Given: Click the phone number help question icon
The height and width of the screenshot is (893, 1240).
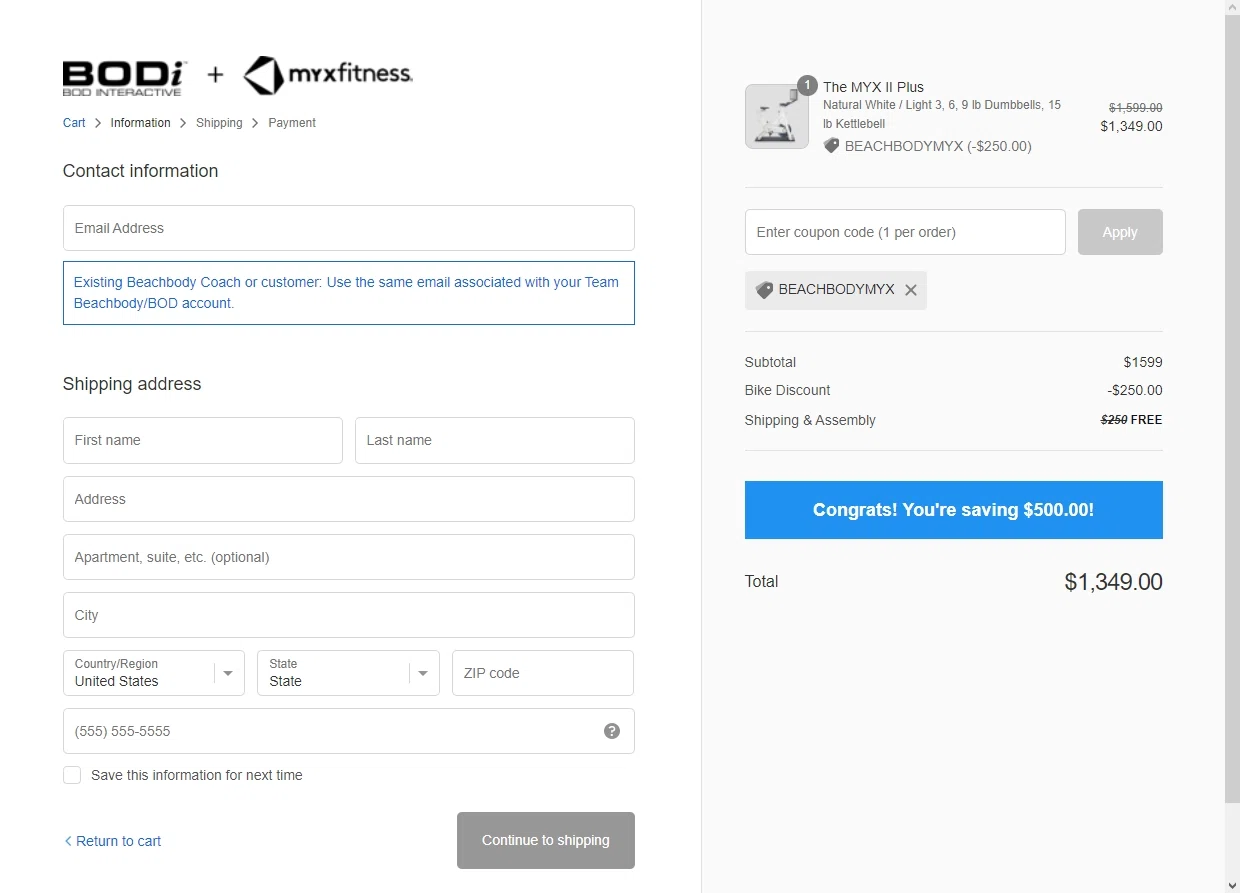Looking at the screenshot, I should (x=612, y=731).
